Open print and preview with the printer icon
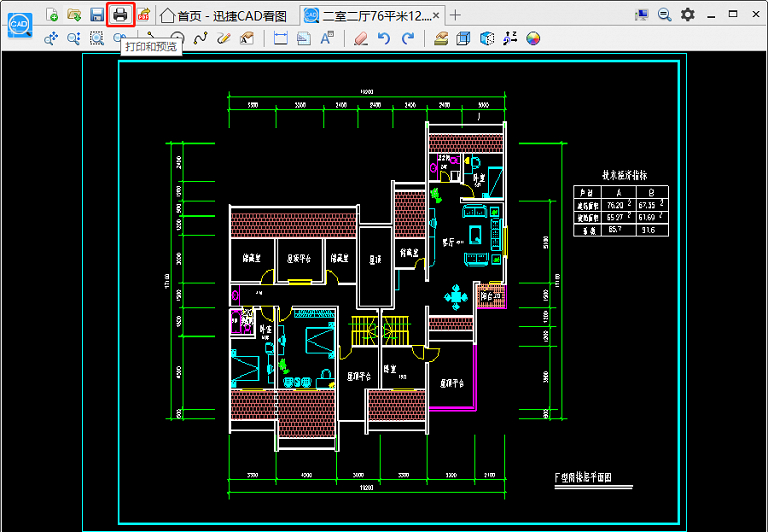Screen dimensions: 768x532 tap(120, 15)
